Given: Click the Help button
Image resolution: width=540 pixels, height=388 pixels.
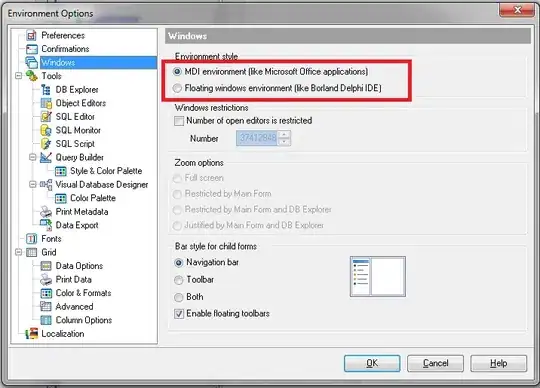Looking at the screenshot, I should tap(499, 363).
